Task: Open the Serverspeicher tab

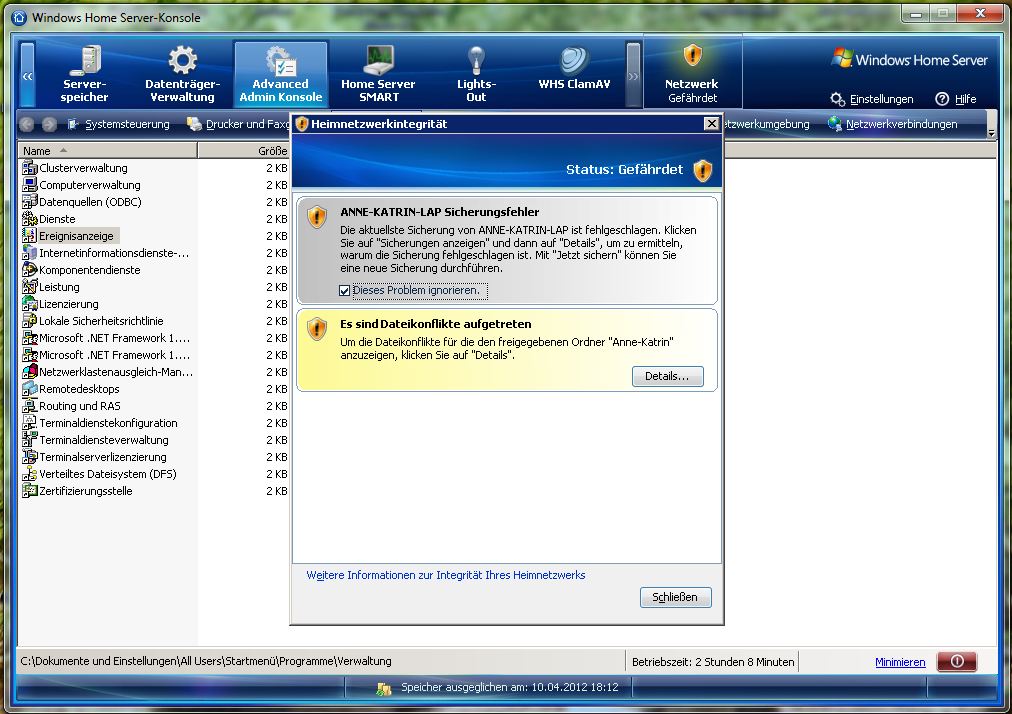Action: click(85, 74)
